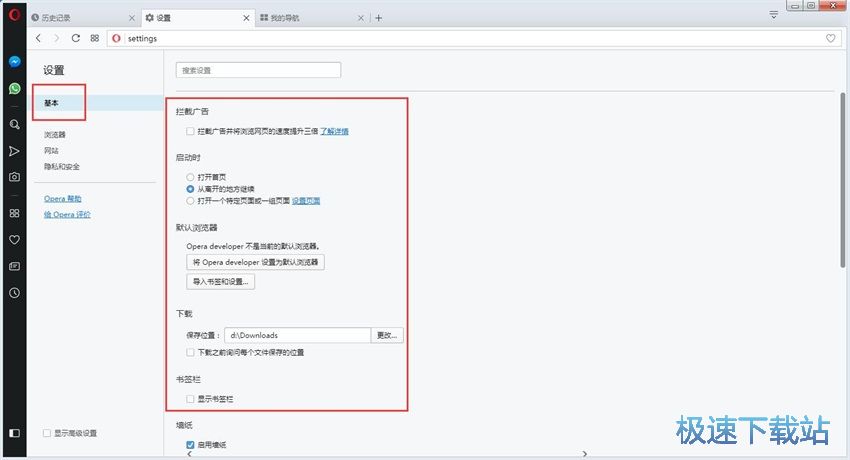Viewport: 850px width, 460px height.
Task: Click 将 Opera developer 设置为默认浏览器 button
Action: [255, 262]
